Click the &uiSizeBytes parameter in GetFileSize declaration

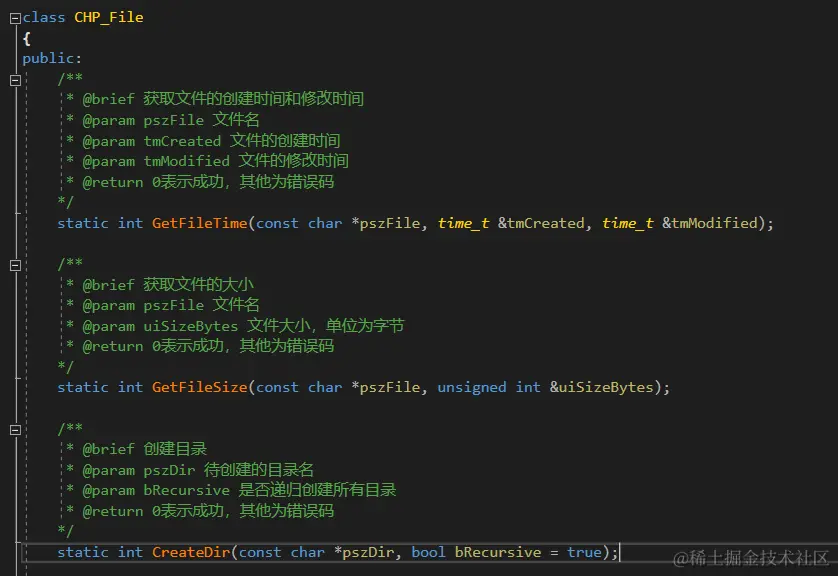(602, 387)
